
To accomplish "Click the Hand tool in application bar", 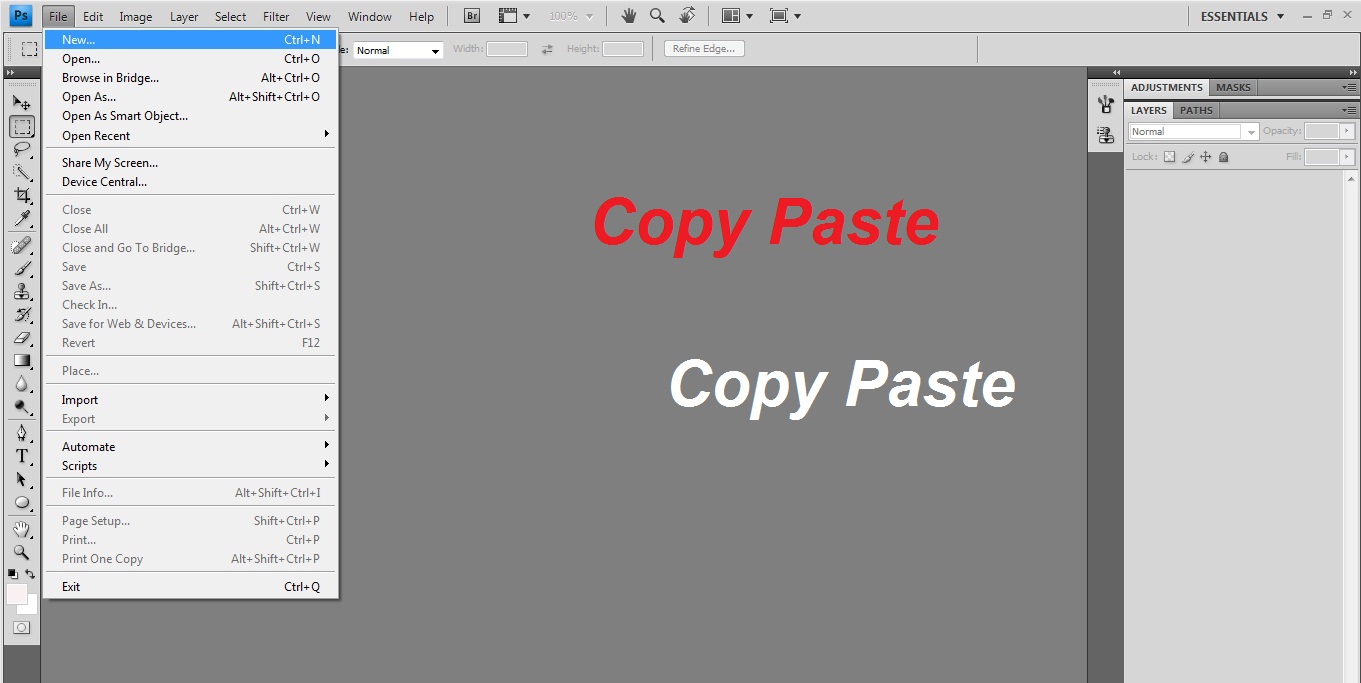I will [628, 16].
